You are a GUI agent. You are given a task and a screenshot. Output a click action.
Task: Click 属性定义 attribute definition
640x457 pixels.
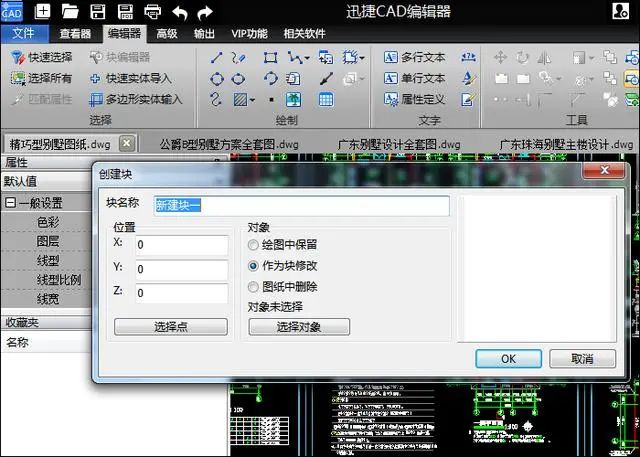tap(414, 99)
